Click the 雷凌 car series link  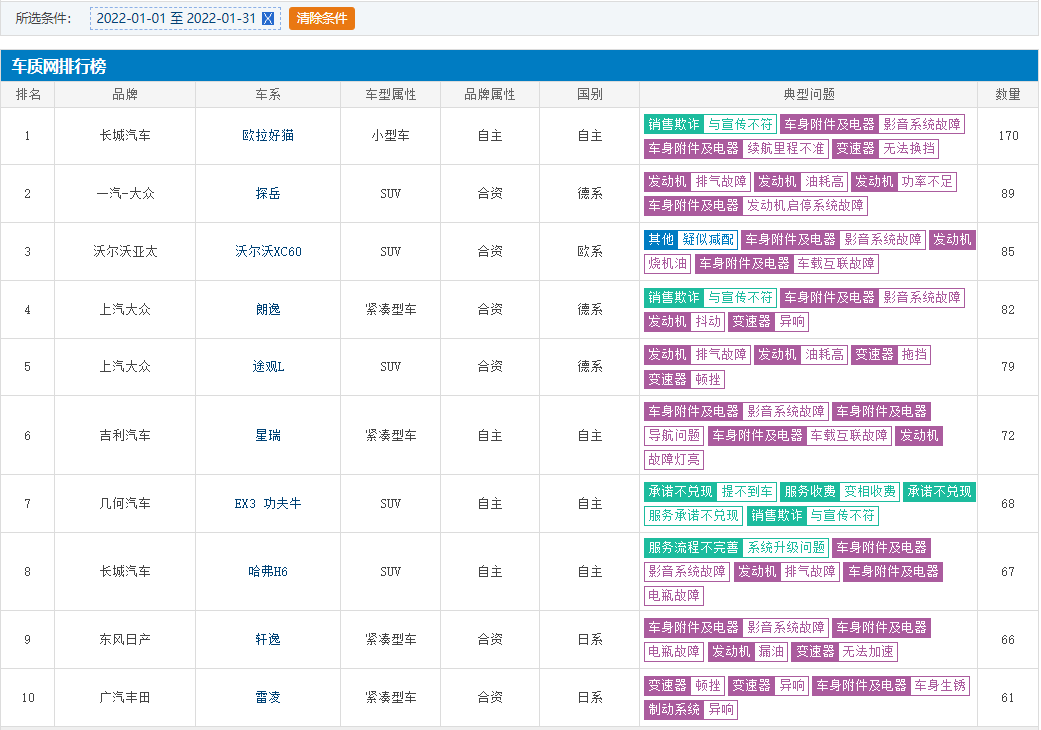click(x=268, y=698)
